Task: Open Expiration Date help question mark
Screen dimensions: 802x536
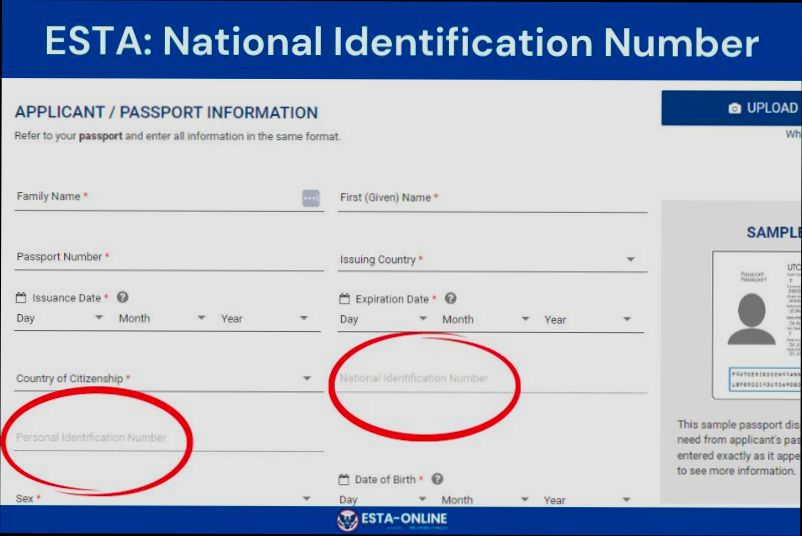Action: (450, 298)
